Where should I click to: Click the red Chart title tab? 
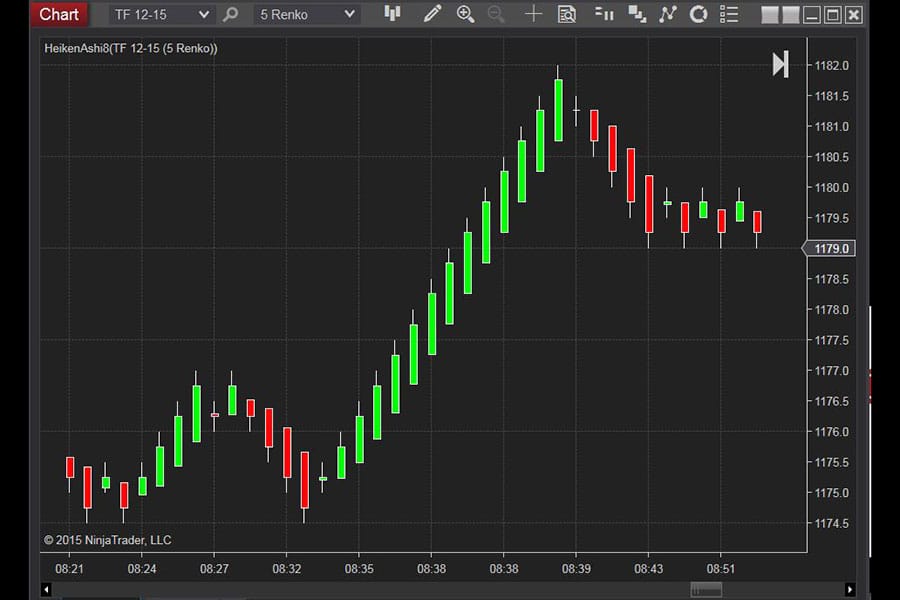click(x=59, y=14)
